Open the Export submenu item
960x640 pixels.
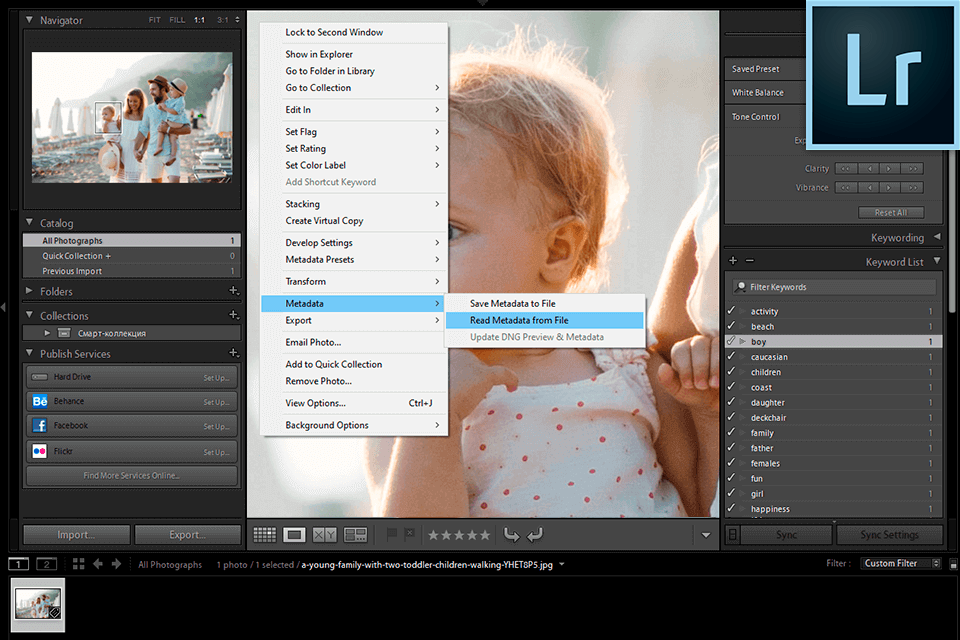354,320
